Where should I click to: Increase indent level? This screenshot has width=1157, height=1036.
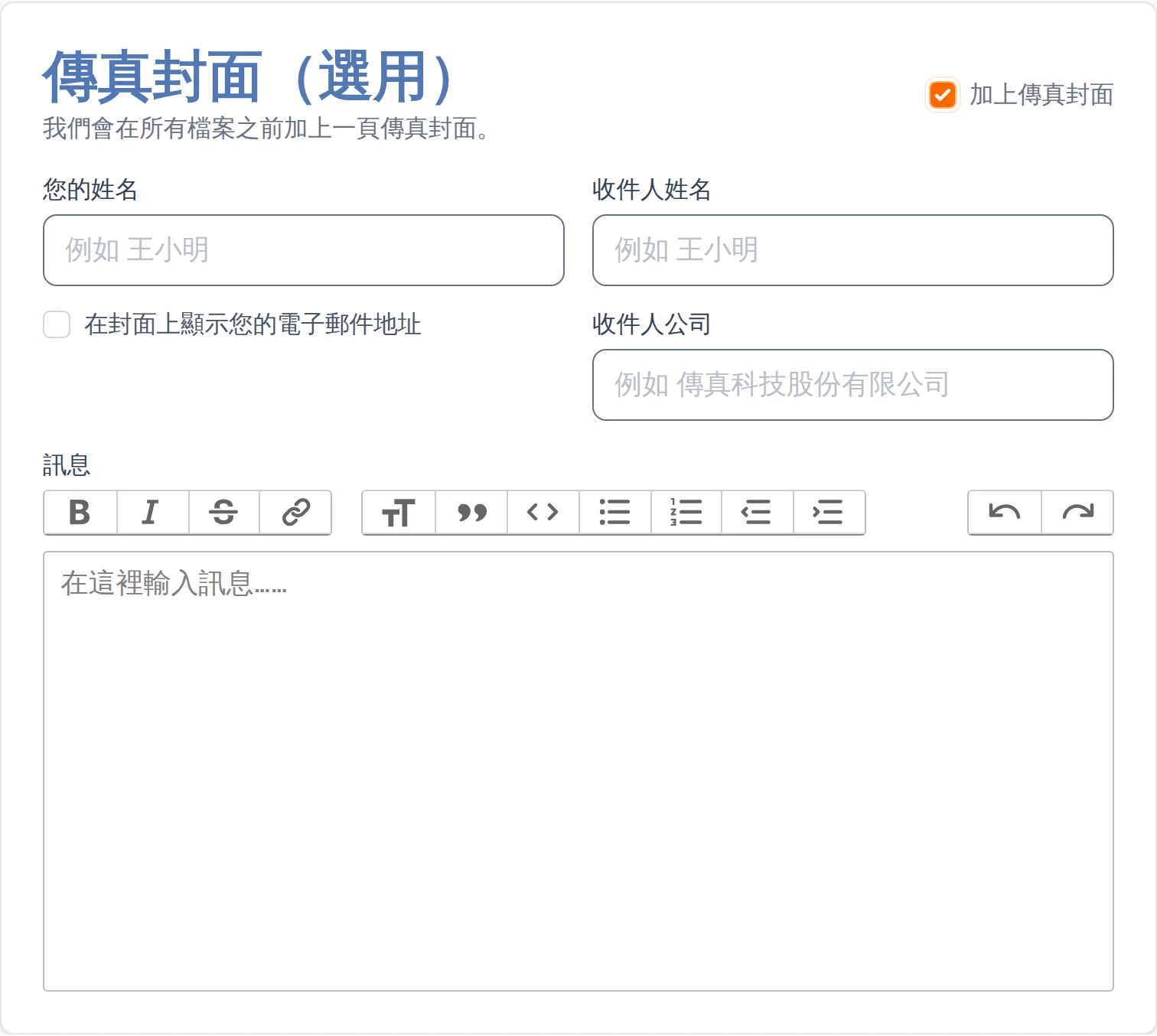tap(829, 512)
